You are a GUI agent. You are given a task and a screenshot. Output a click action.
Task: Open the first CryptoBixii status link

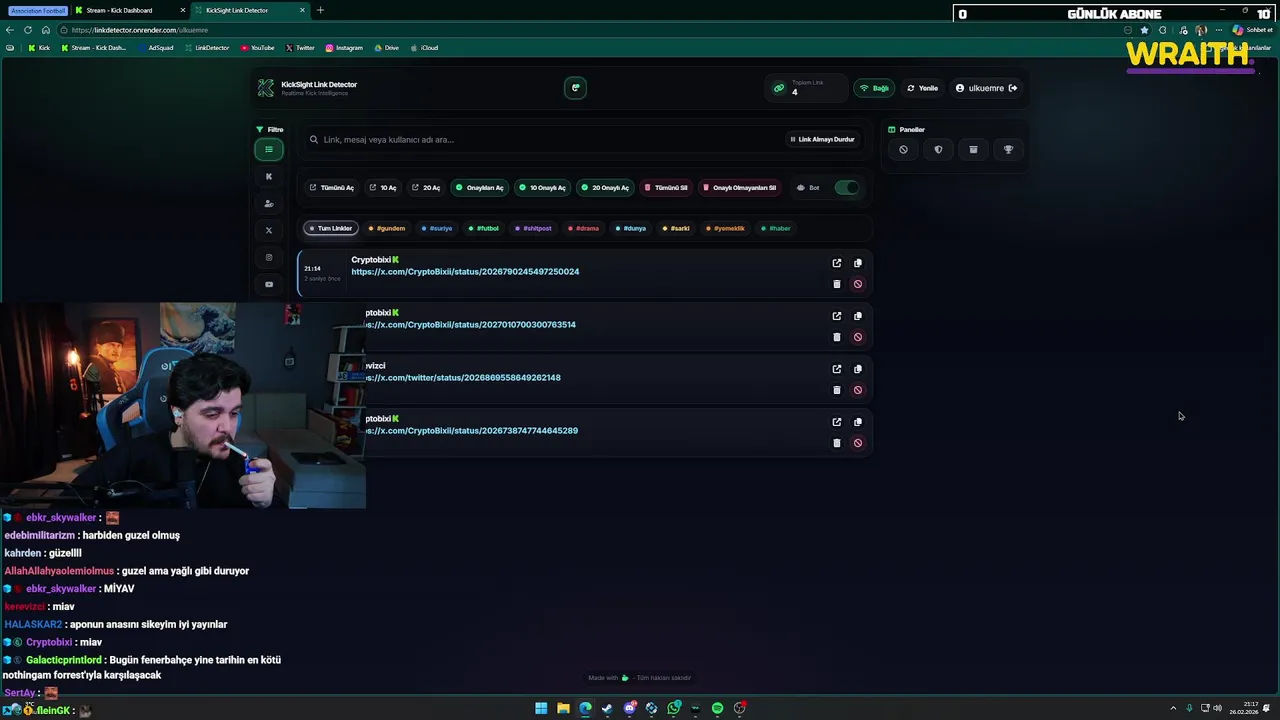coord(465,271)
